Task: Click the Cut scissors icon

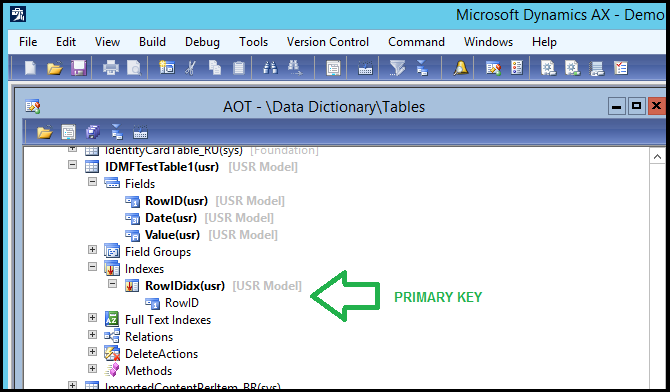Action: 191,68
